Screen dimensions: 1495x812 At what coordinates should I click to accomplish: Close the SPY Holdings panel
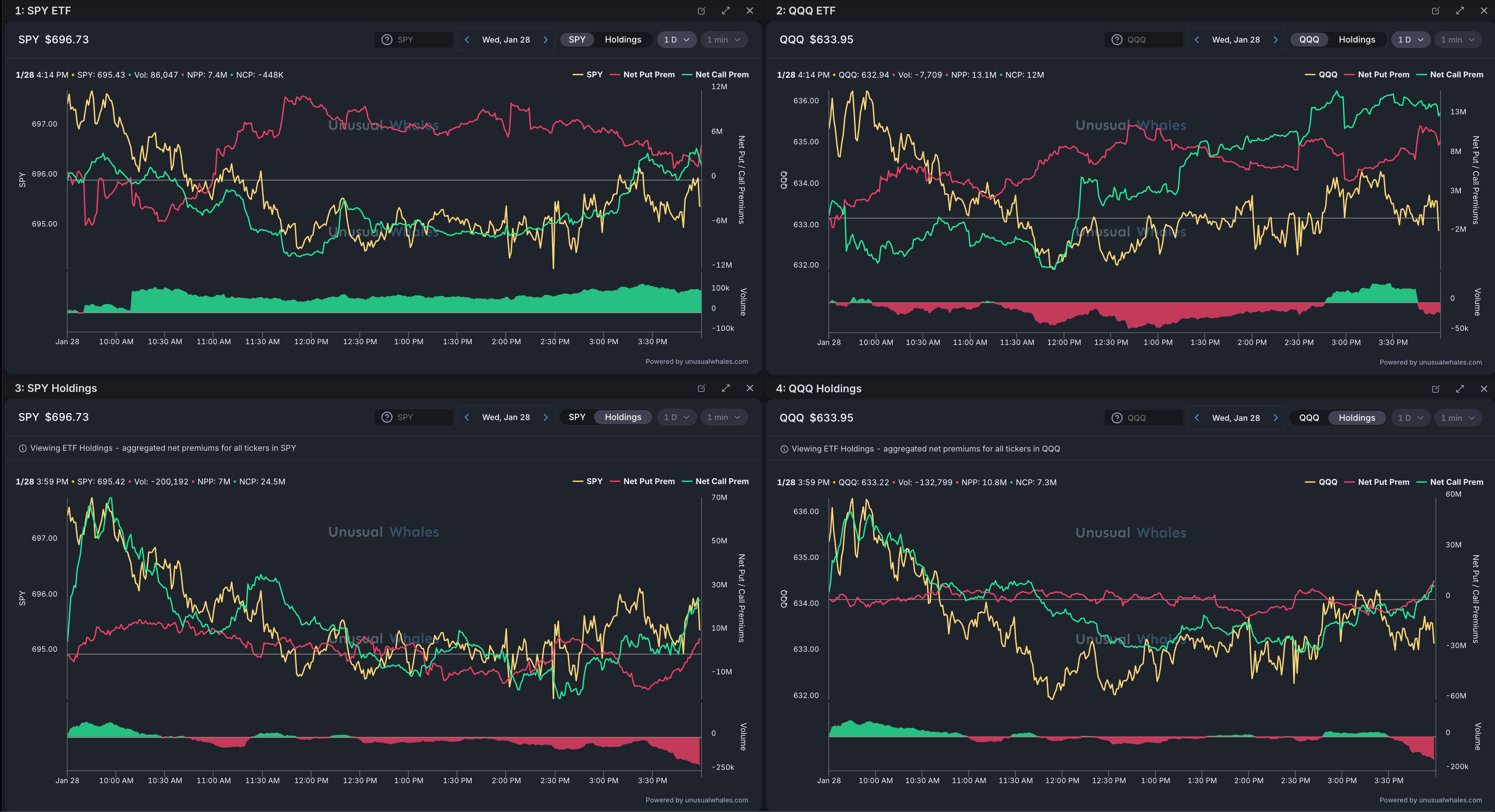tap(750, 388)
